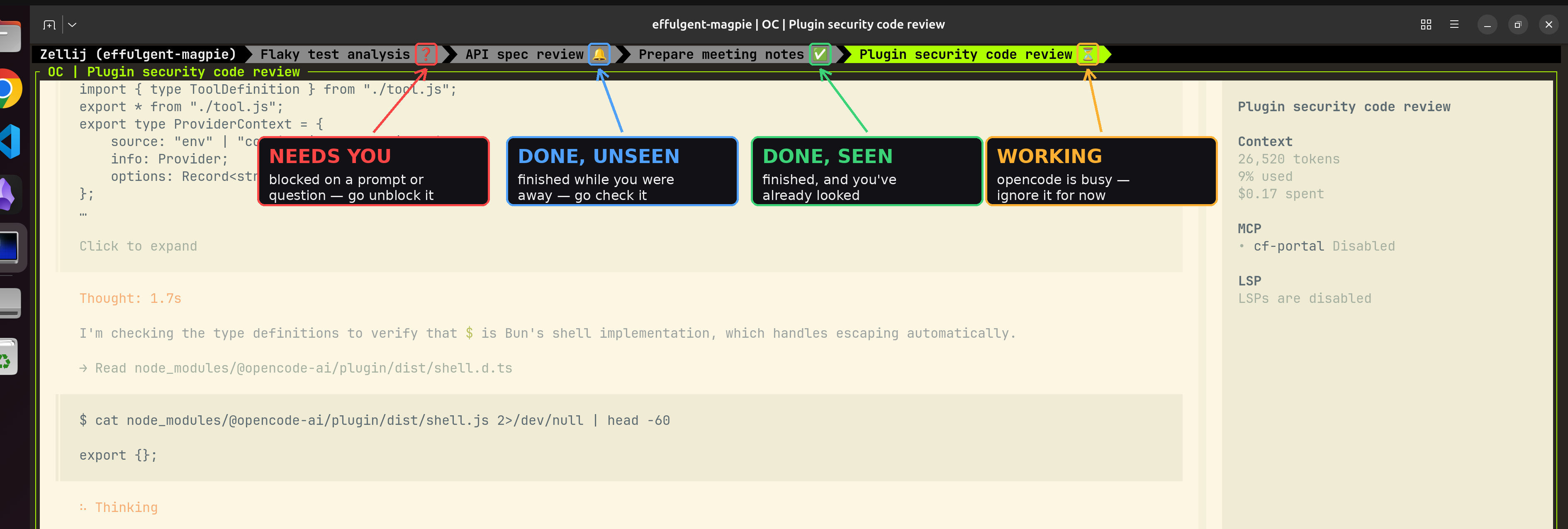The width and height of the screenshot is (1568, 529).
Task: Click the window title 'effulgent-magpie | OC | Plugin security code review'
Action: click(798, 24)
